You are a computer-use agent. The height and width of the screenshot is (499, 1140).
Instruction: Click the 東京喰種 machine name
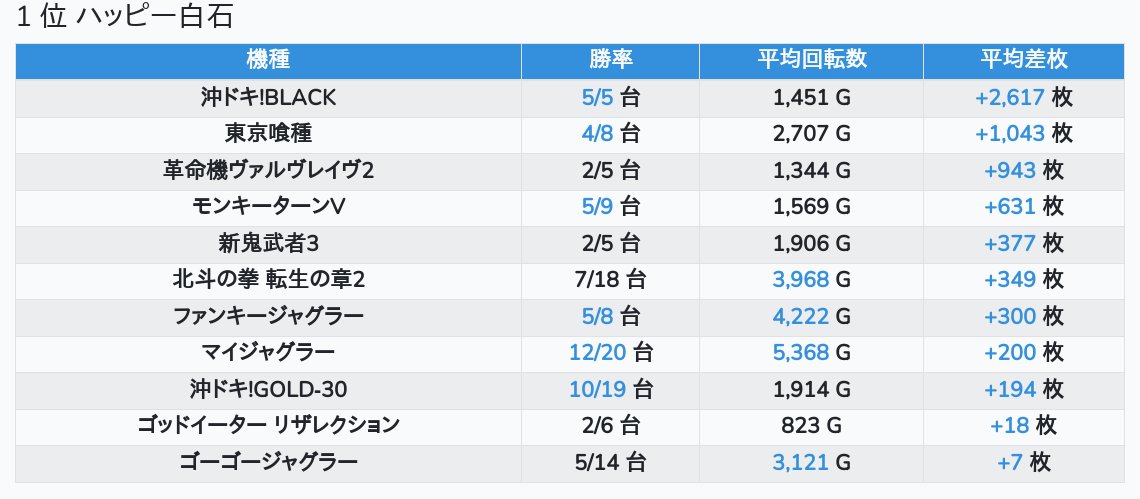268,133
